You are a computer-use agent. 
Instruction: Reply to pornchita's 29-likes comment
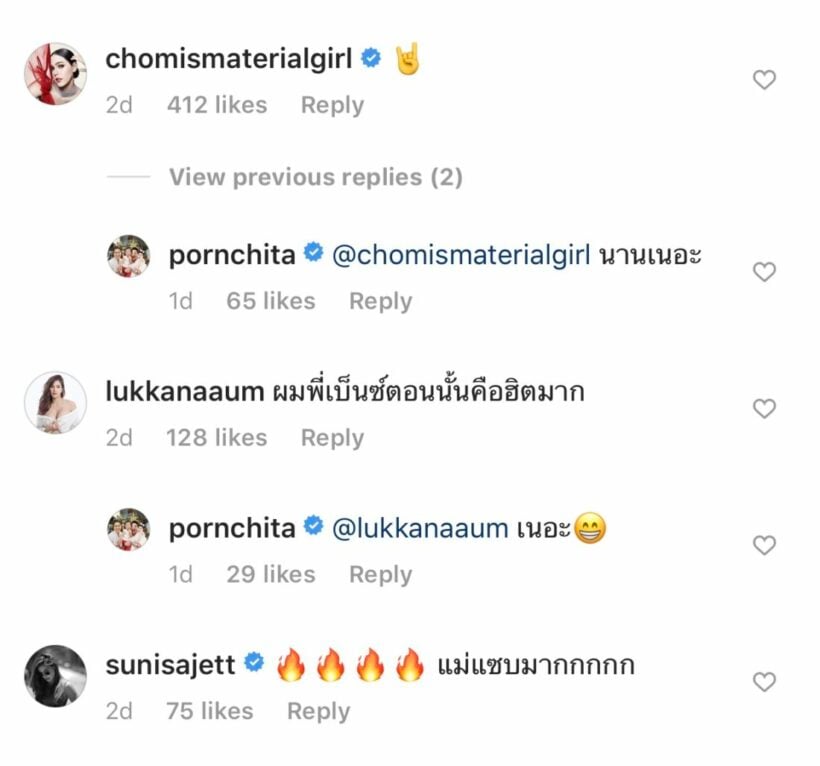pyautogui.click(x=380, y=574)
